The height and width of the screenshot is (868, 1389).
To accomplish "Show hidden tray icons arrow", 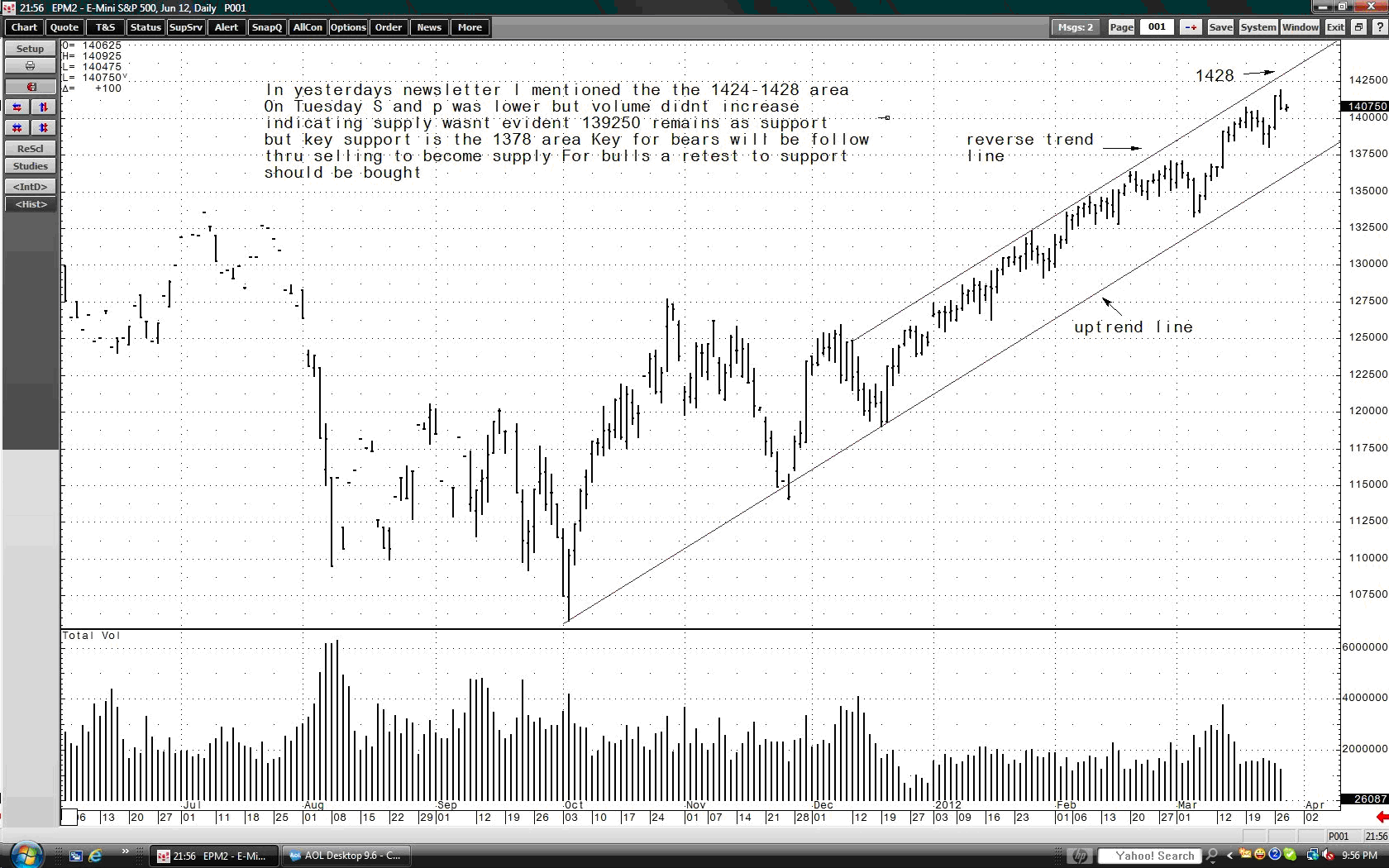I will pos(1229,856).
